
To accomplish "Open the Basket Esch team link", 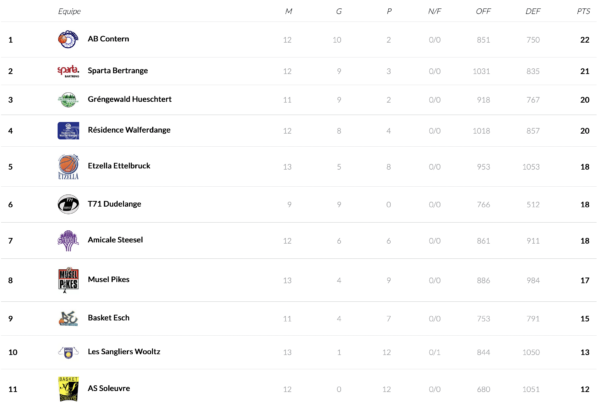I will [x=109, y=317].
